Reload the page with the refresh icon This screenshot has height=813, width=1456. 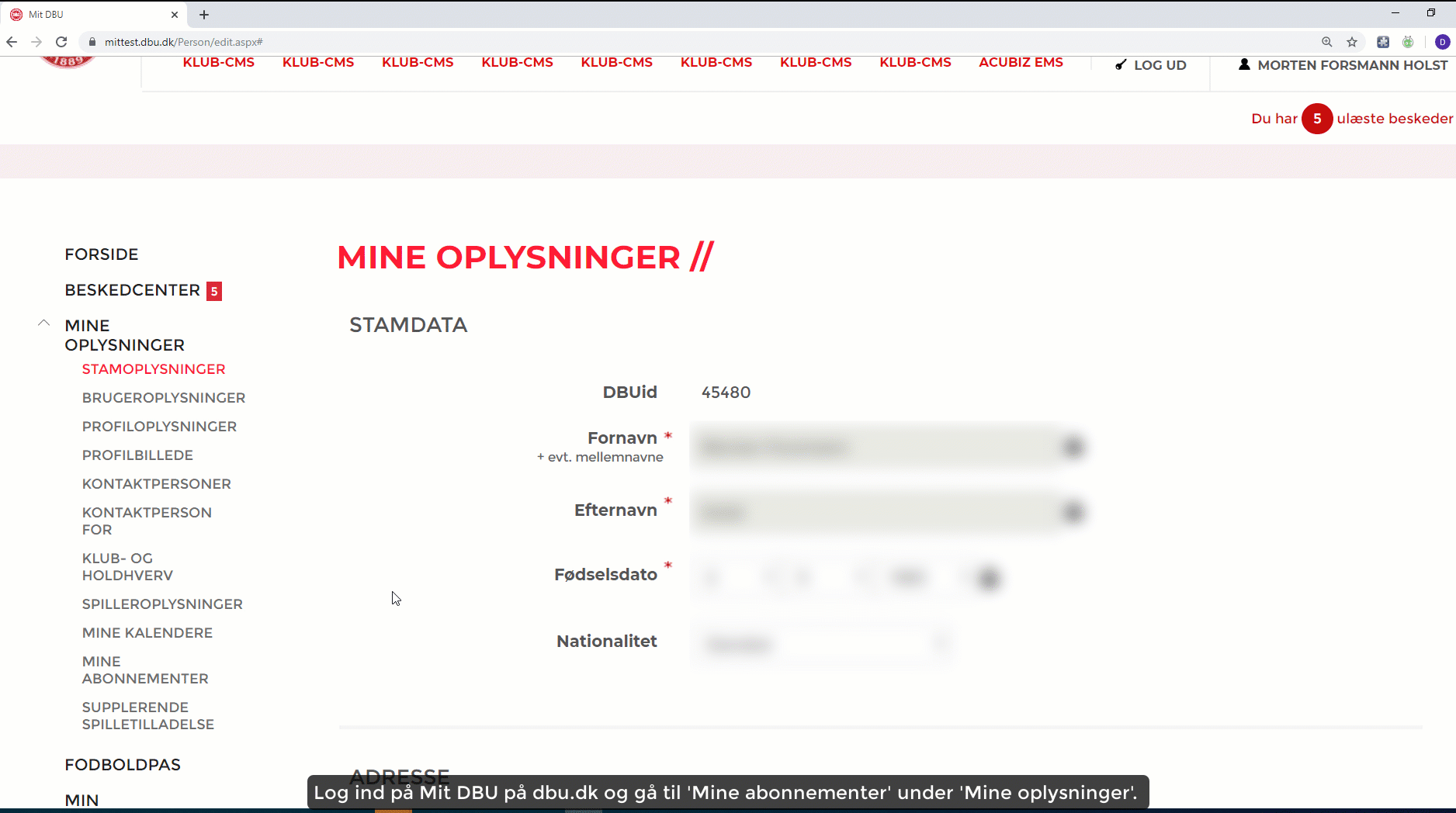pos(61,42)
